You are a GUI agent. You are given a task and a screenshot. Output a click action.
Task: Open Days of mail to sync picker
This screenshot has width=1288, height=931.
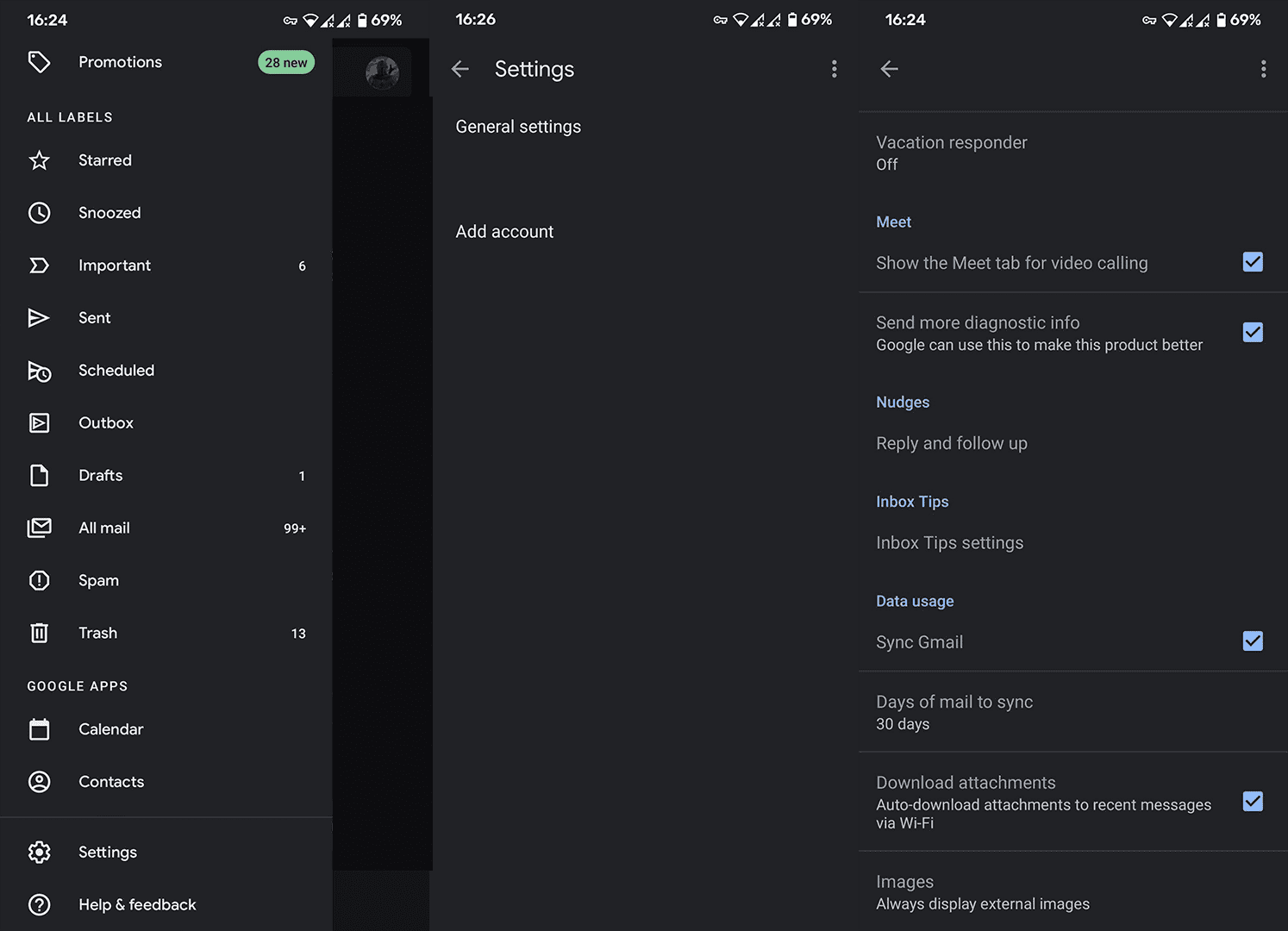(x=954, y=712)
